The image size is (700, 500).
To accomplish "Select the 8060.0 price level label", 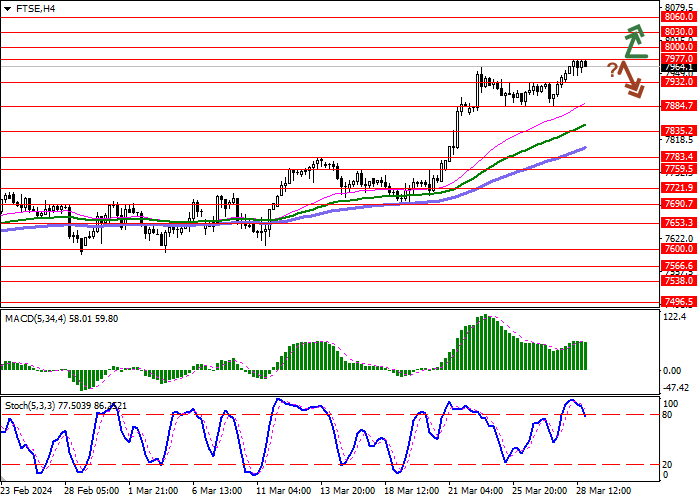I will click(679, 17).
